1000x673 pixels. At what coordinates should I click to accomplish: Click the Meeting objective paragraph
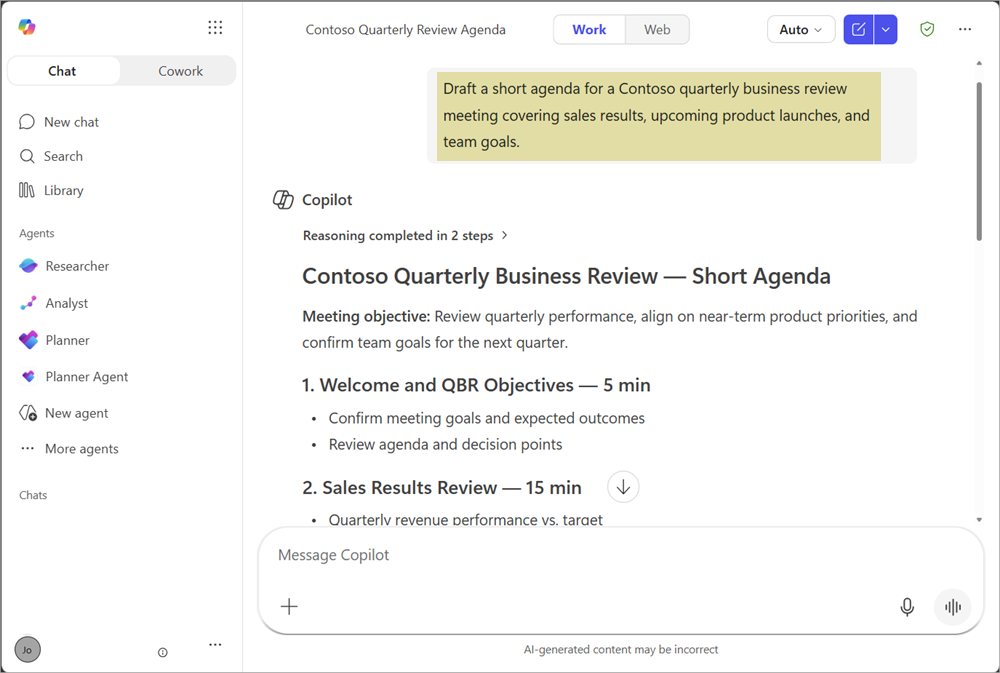pyautogui.click(x=610, y=329)
